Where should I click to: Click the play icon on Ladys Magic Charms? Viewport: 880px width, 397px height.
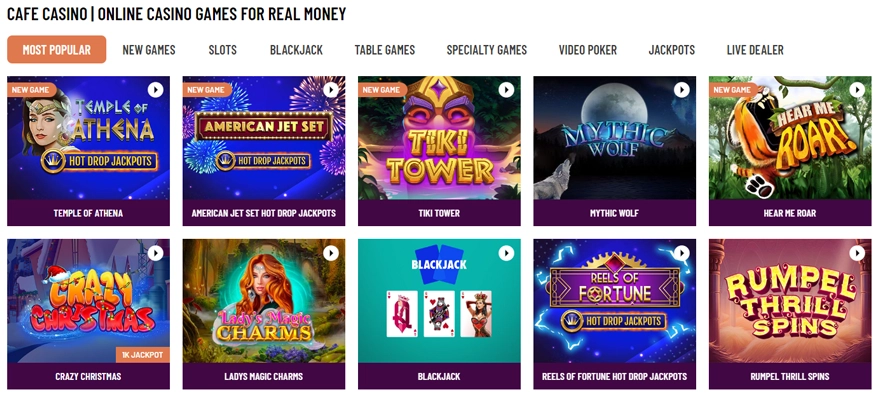point(331,253)
